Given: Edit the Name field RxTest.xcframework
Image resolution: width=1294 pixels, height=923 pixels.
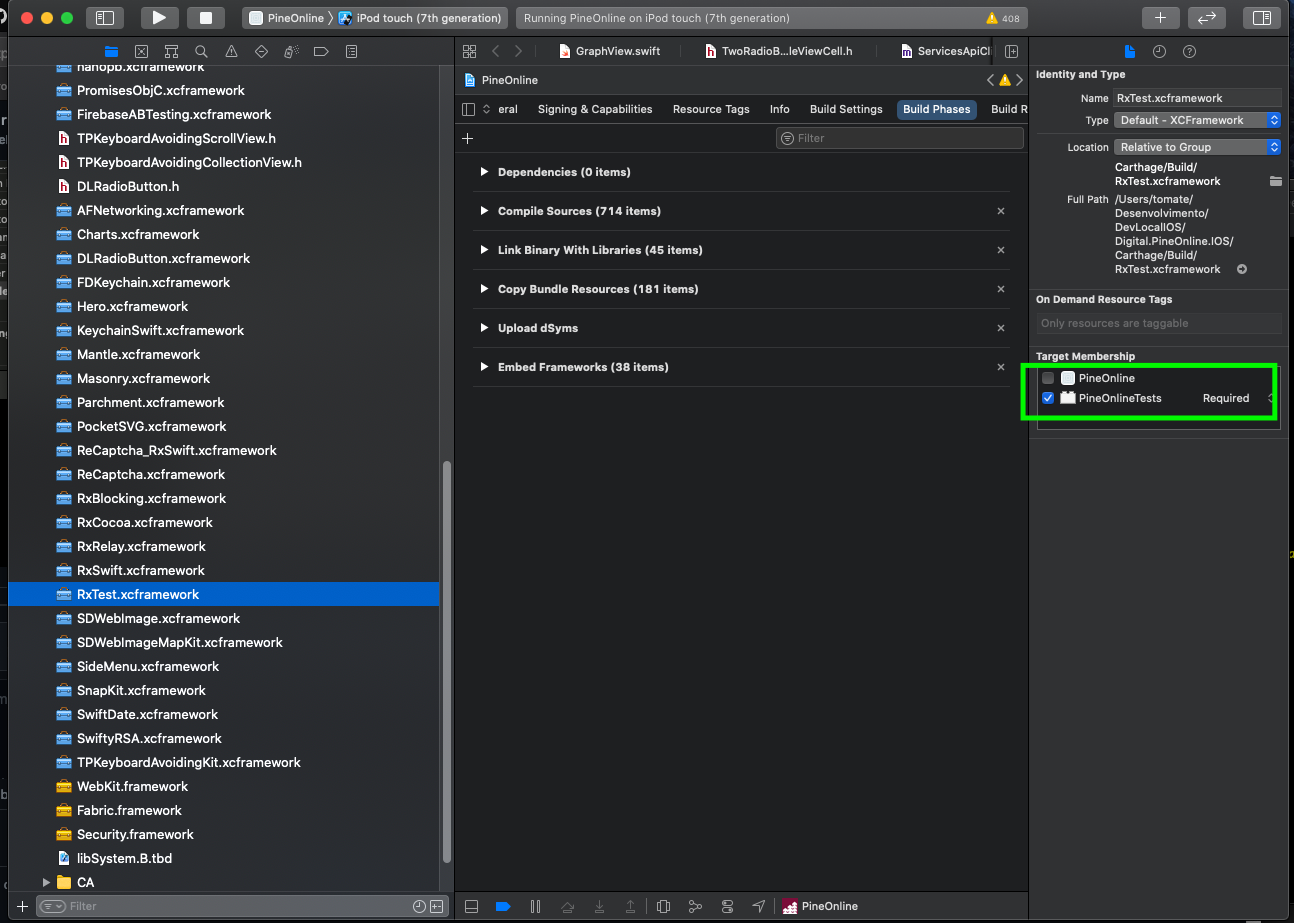Looking at the screenshot, I should [x=1197, y=98].
